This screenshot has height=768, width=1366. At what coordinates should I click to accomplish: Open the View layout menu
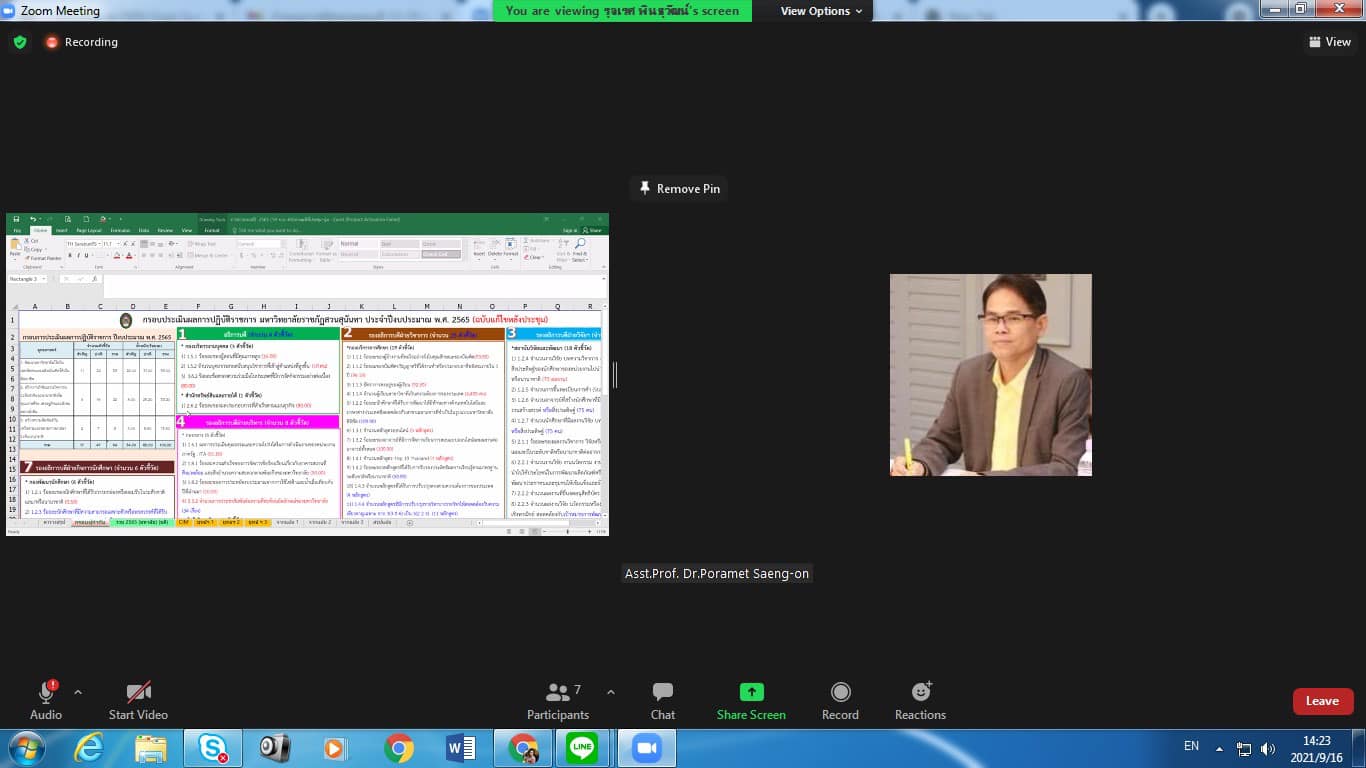1329,42
